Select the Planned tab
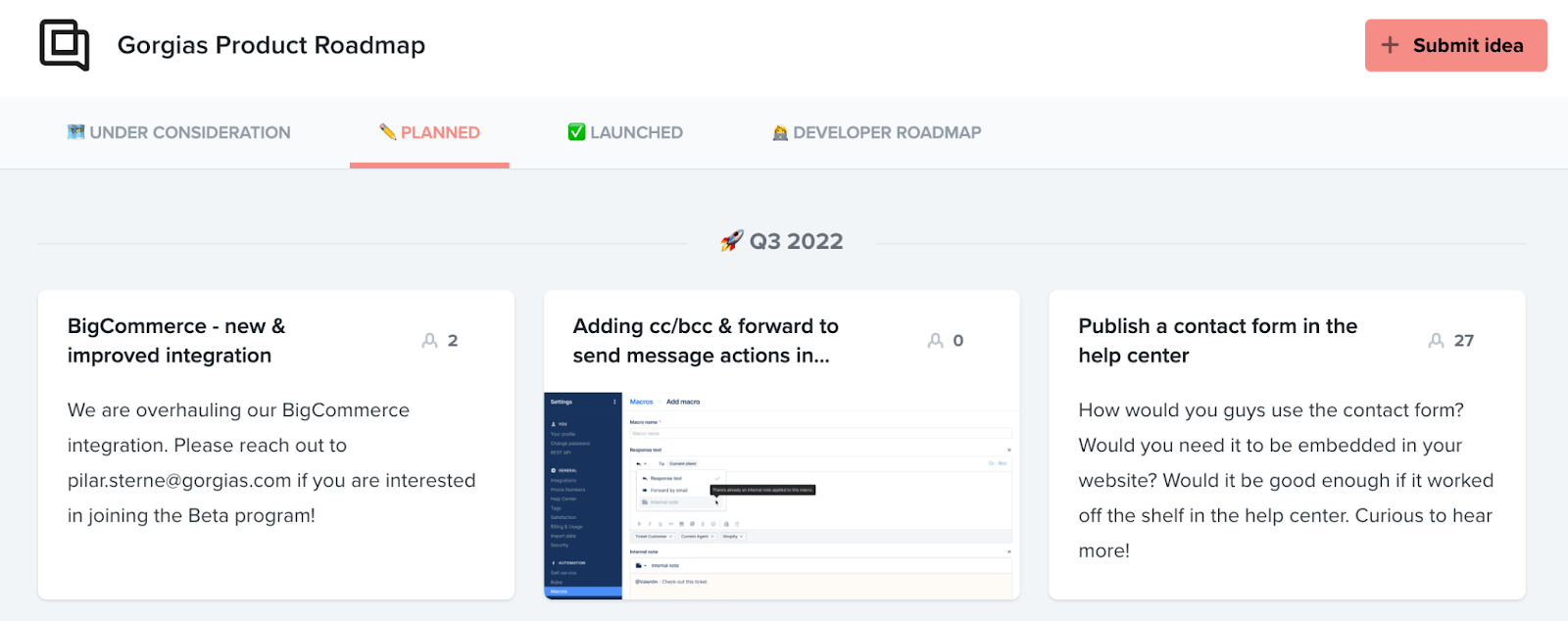 [x=429, y=132]
